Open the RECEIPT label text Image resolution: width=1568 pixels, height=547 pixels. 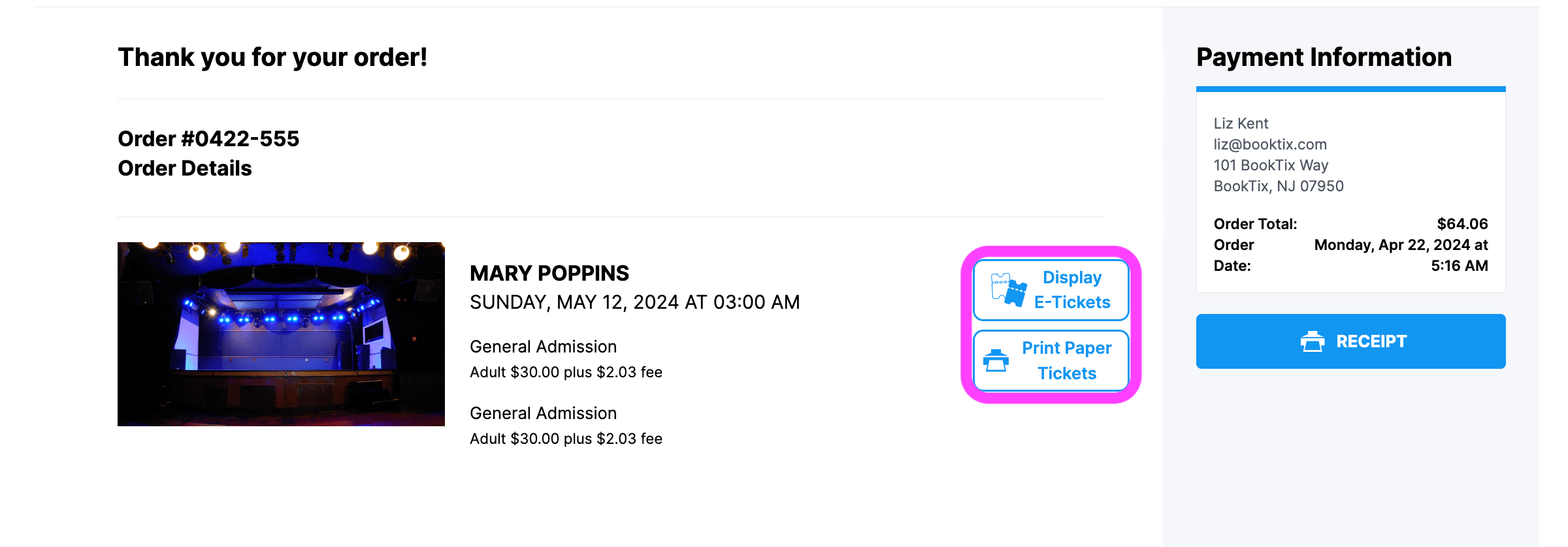click(1371, 341)
